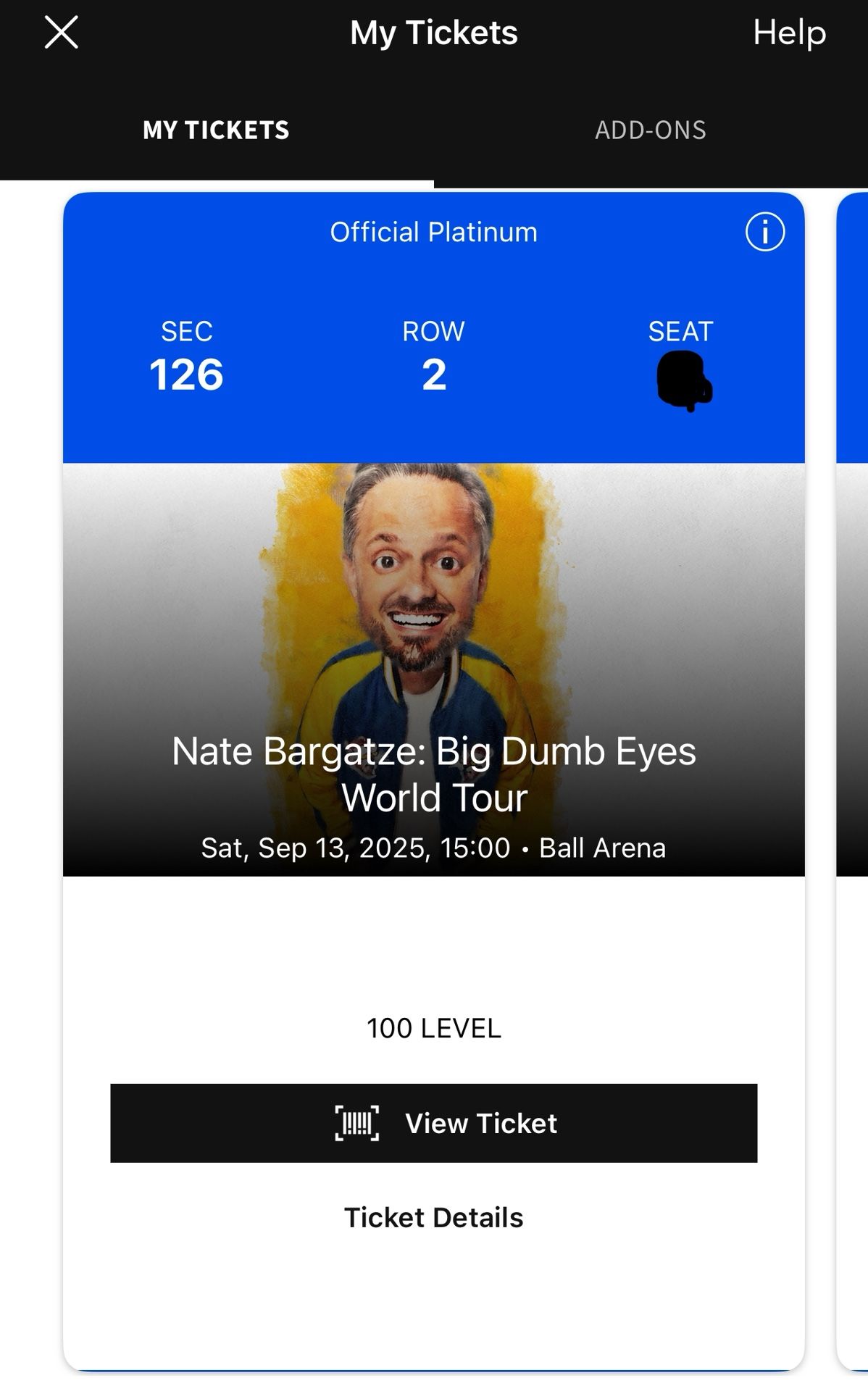Tap the SEAT label heading

(x=680, y=332)
